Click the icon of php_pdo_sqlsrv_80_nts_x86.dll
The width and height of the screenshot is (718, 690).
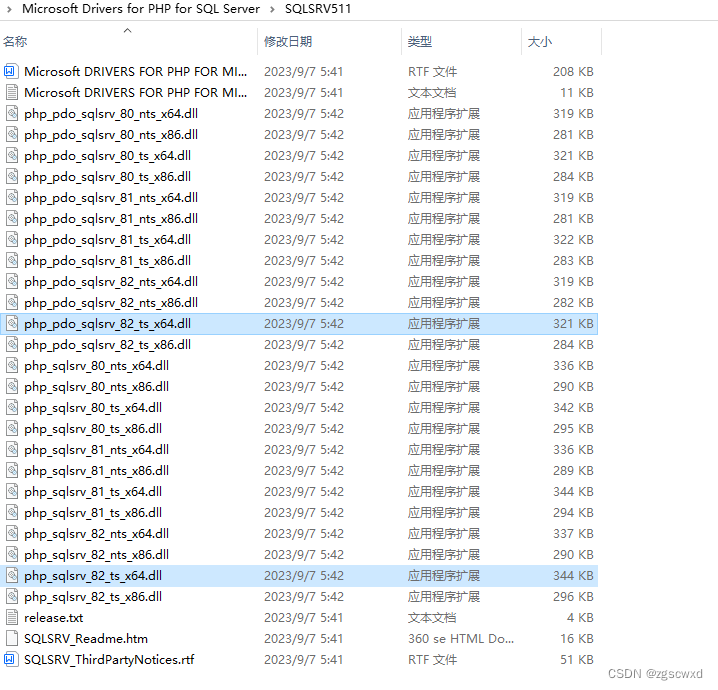click(x=12, y=135)
